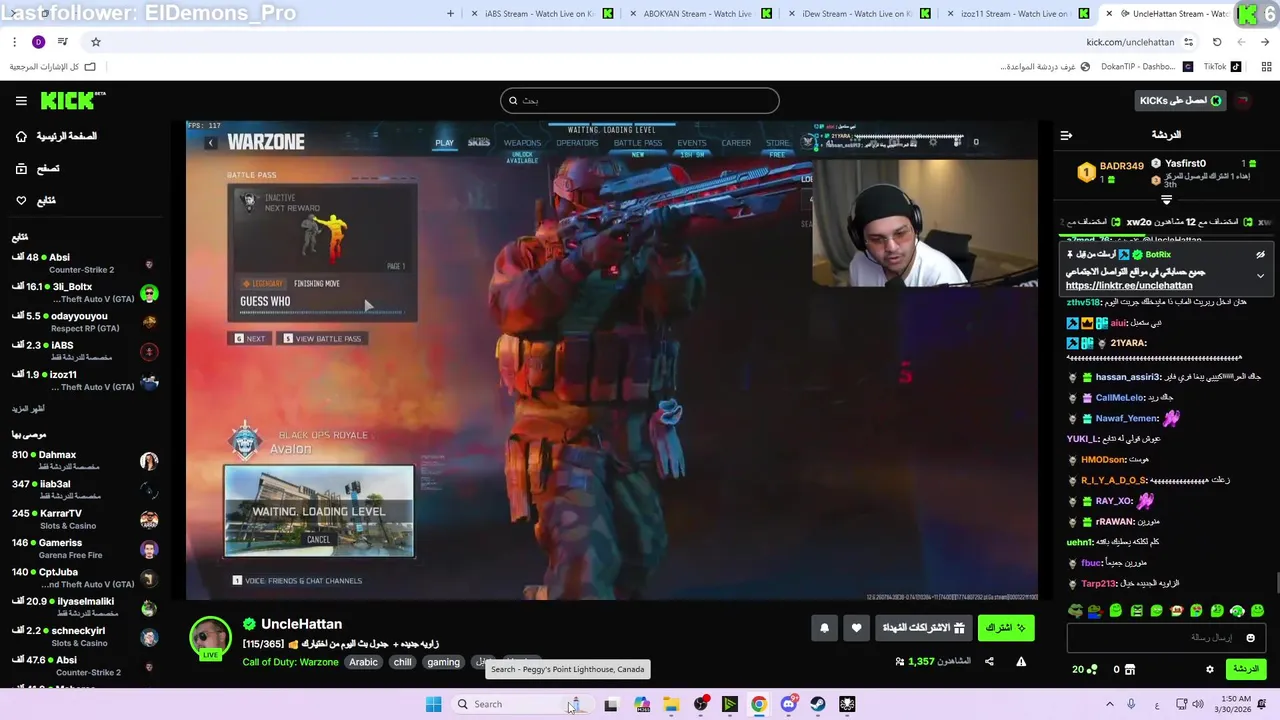
Task: Switch to iDew Stream browser tab
Action: [x=860, y=14]
